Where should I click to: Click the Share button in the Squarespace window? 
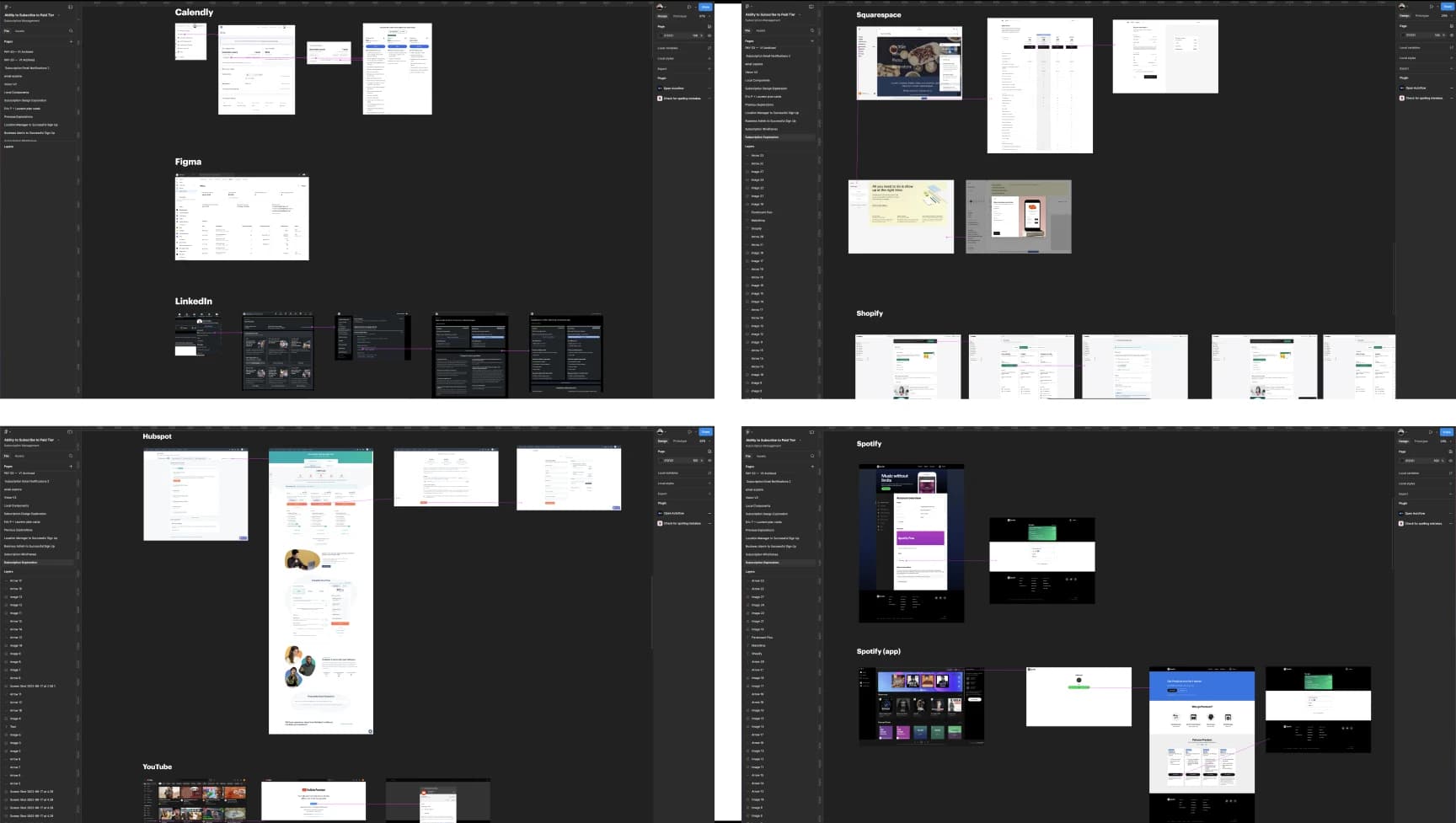tap(1447, 7)
